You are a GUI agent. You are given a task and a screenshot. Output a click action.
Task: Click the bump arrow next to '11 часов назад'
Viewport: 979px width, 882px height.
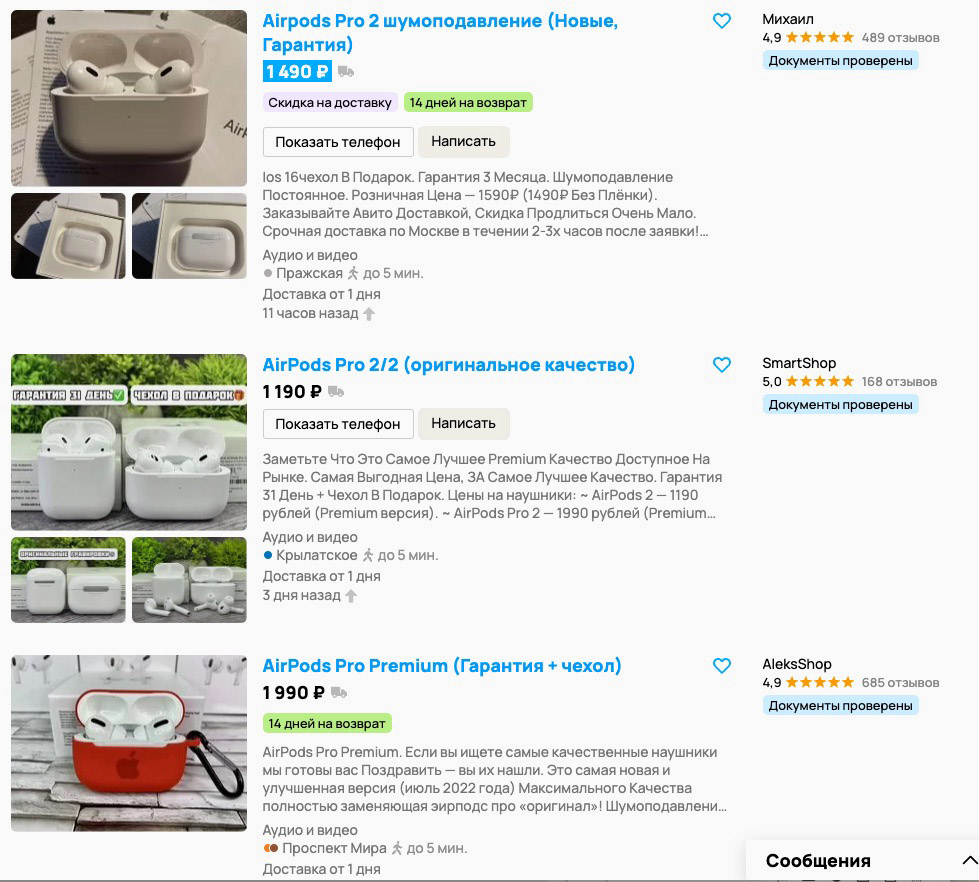coord(369,314)
